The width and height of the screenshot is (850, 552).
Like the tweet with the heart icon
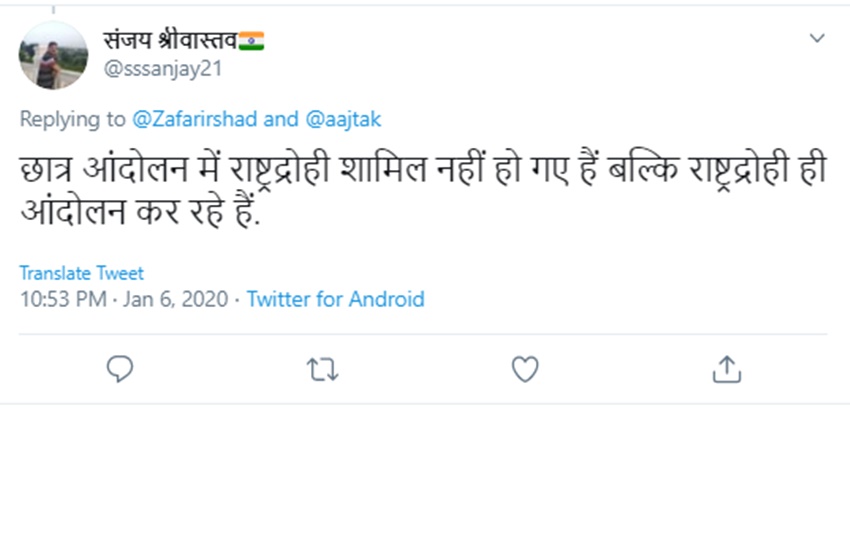point(525,370)
